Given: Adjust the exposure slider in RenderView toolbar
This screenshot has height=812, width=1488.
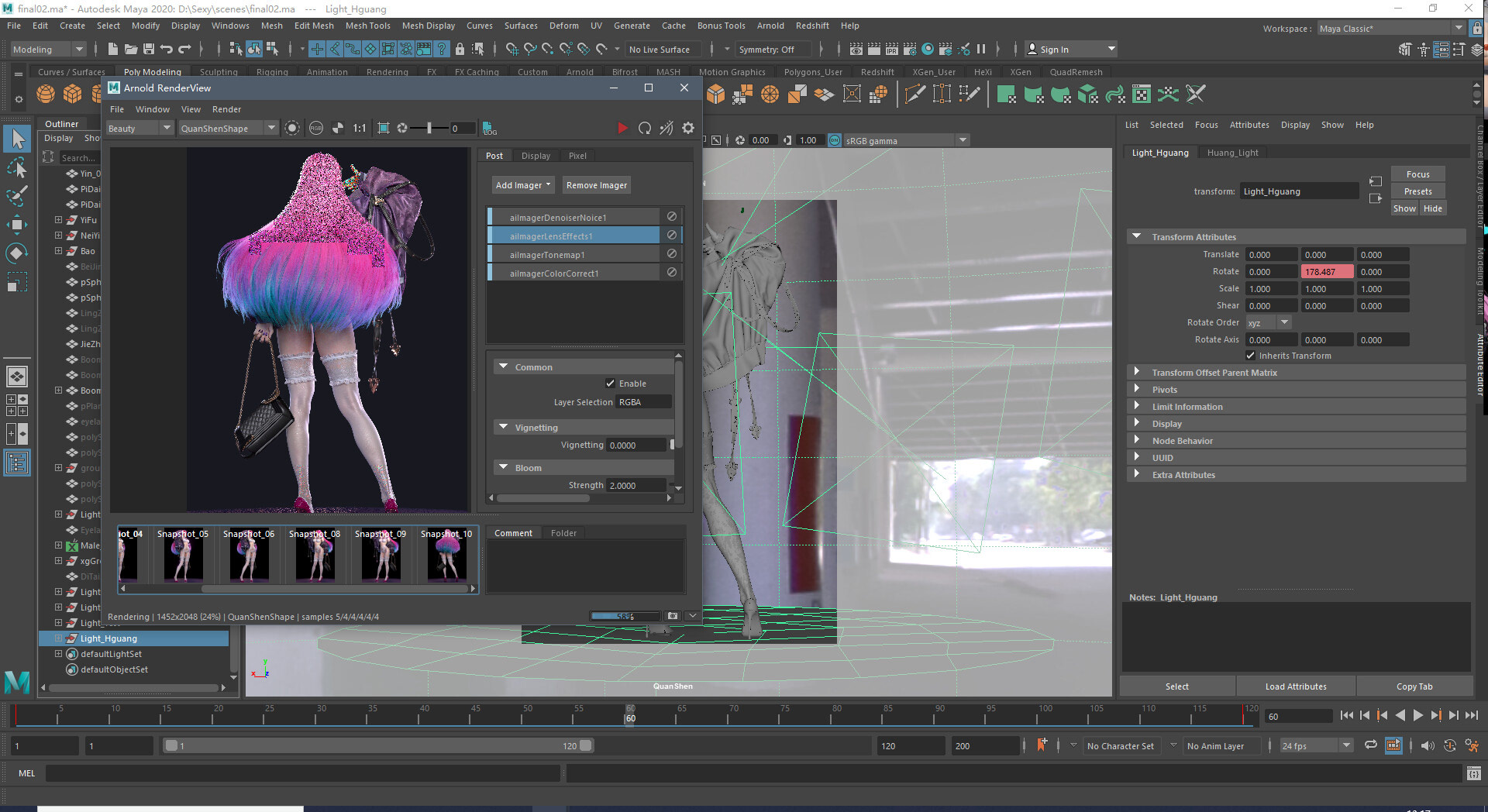Looking at the screenshot, I should pyautogui.click(x=429, y=128).
